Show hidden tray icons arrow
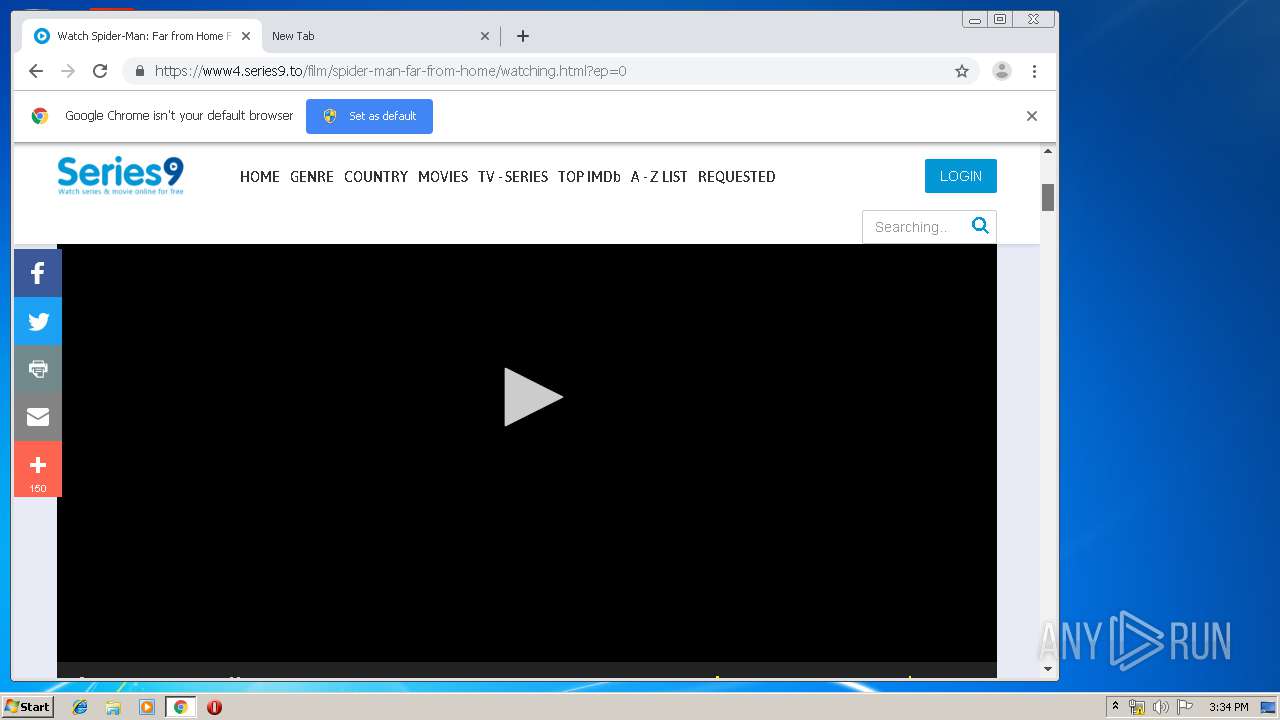Image resolution: width=1280 pixels, height=720 pixels. point(1115,707)
